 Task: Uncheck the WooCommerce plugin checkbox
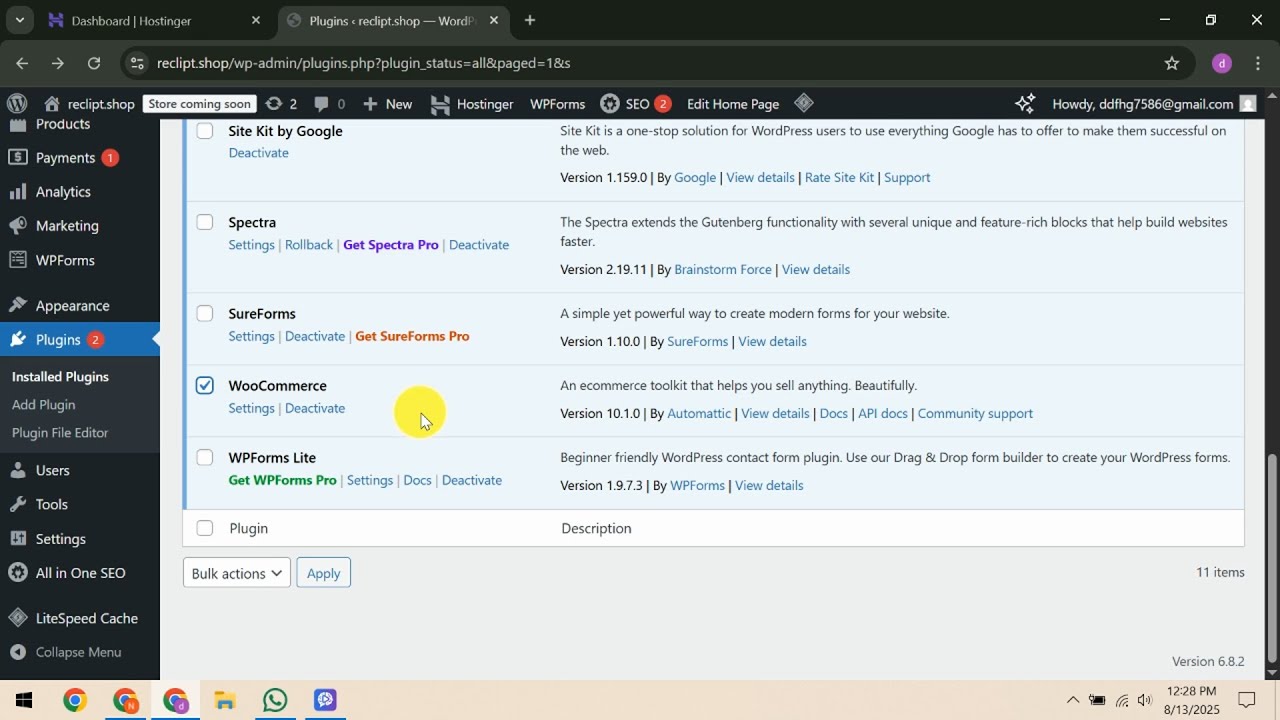(x=205, y=385)
